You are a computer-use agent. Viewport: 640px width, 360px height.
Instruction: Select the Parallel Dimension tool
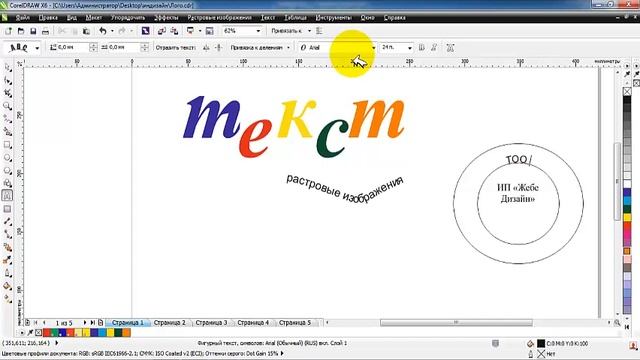7,221
